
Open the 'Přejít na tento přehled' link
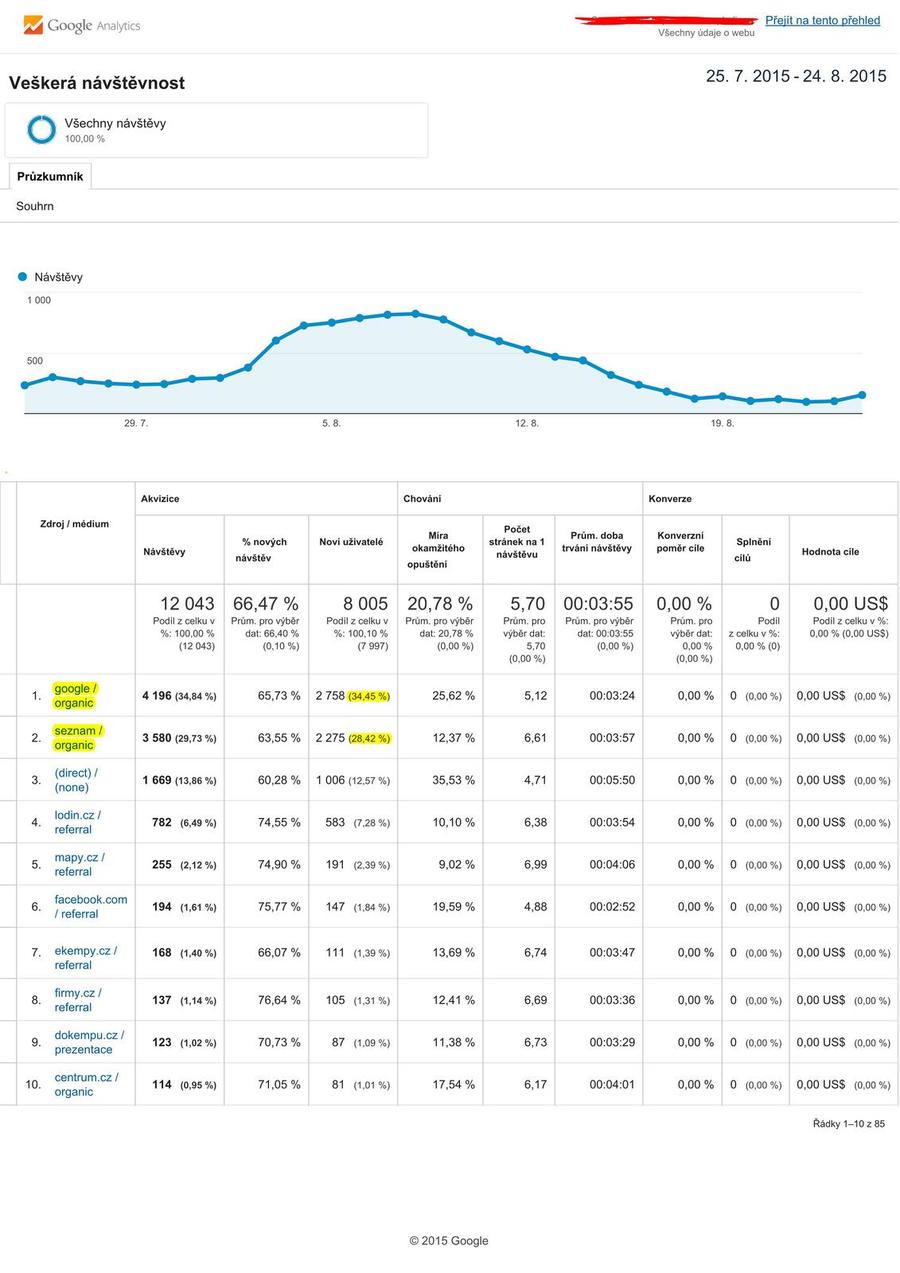coord(823,20)
